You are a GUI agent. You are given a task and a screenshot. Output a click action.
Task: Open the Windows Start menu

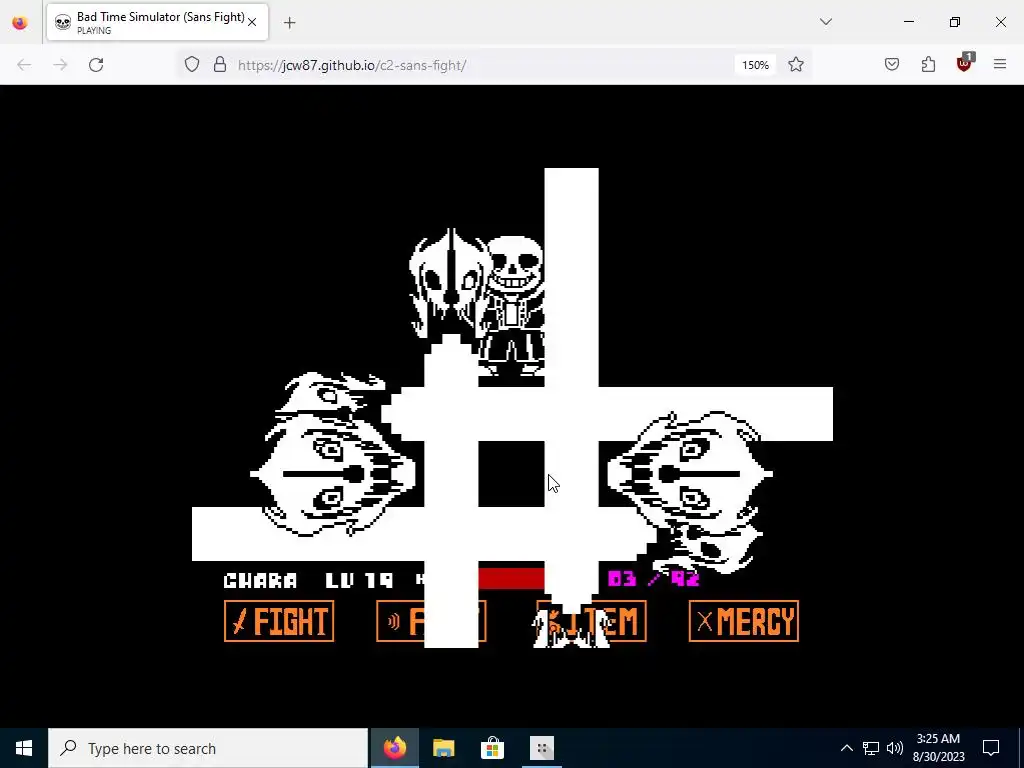pos(24,748)
